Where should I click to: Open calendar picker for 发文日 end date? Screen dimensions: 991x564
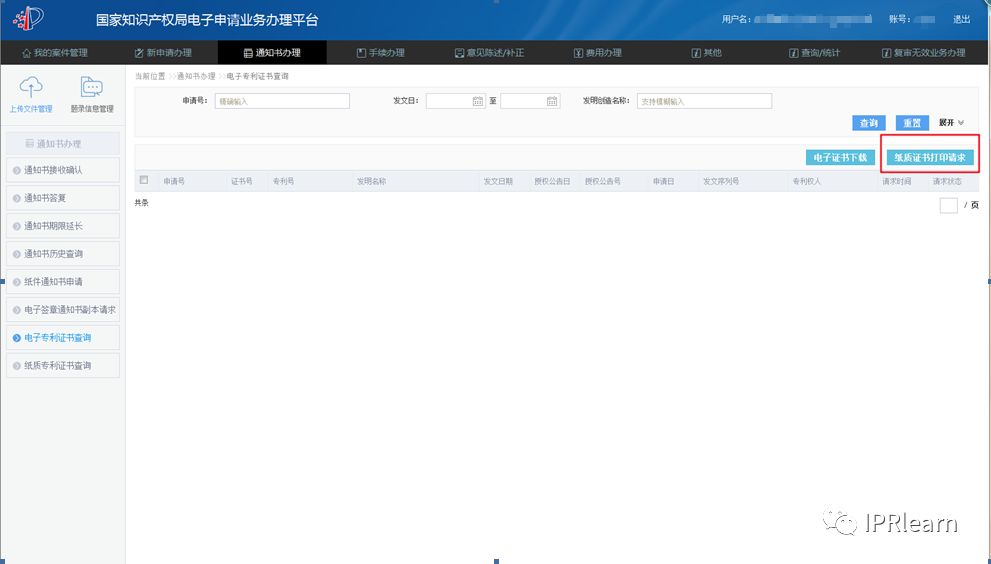tap(552, 101)
